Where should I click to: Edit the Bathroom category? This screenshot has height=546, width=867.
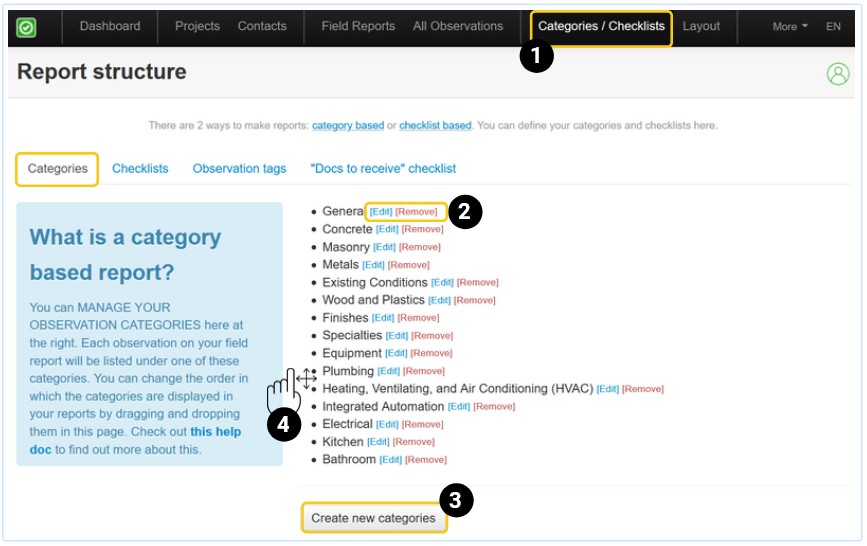(x=390, y=460)
